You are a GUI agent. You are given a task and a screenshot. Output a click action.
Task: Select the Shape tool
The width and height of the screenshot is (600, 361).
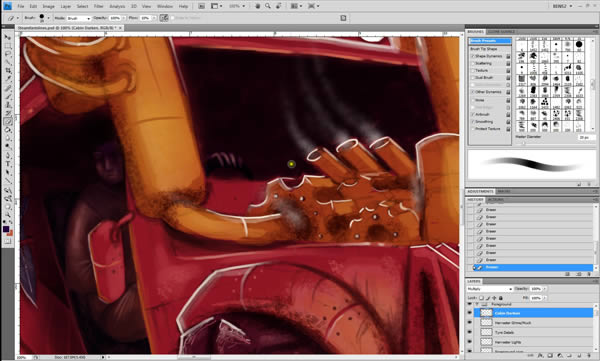tap(8, 181)
